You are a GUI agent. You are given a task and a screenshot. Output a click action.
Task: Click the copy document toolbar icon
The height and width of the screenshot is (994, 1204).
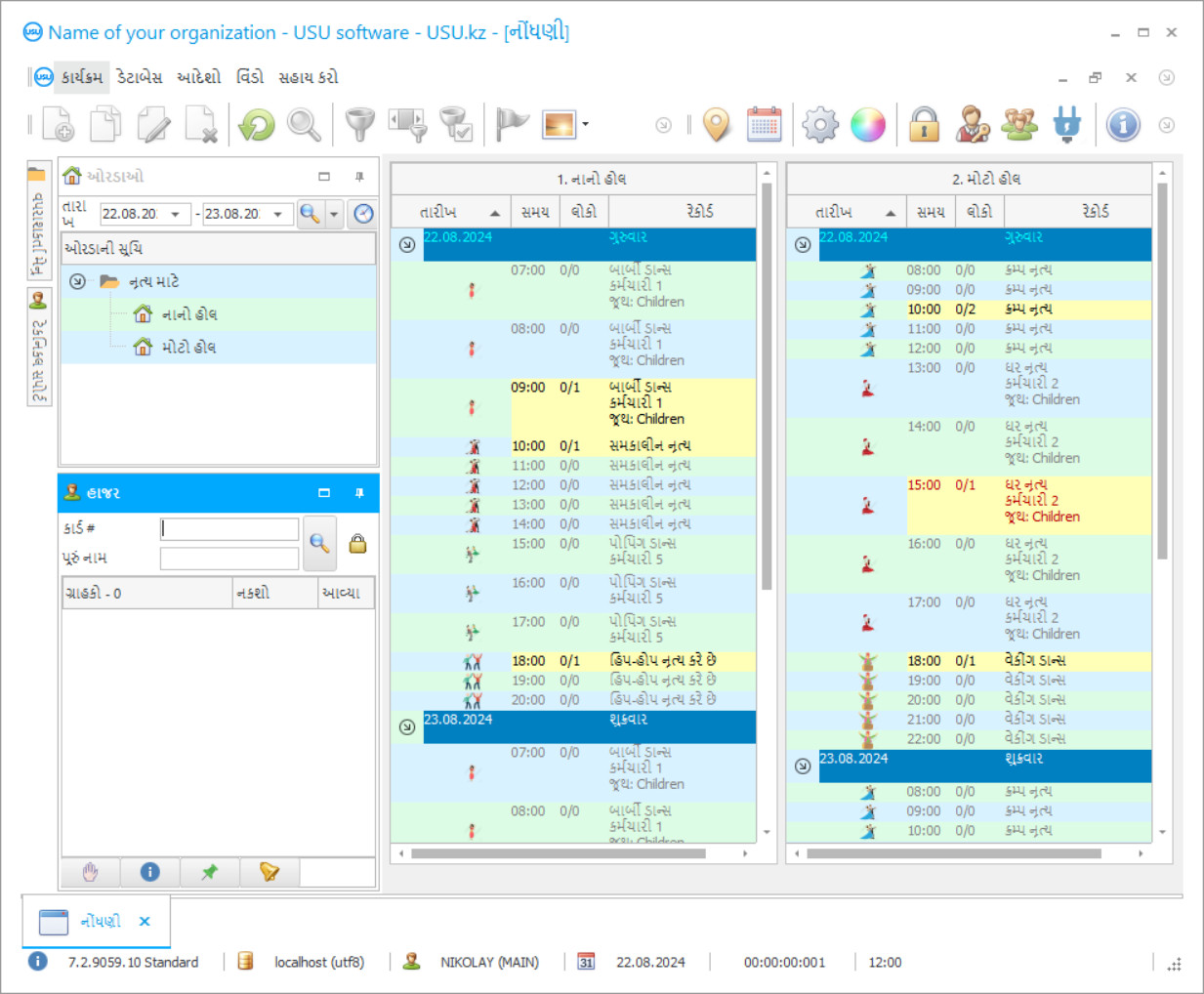tap(105, 125)
